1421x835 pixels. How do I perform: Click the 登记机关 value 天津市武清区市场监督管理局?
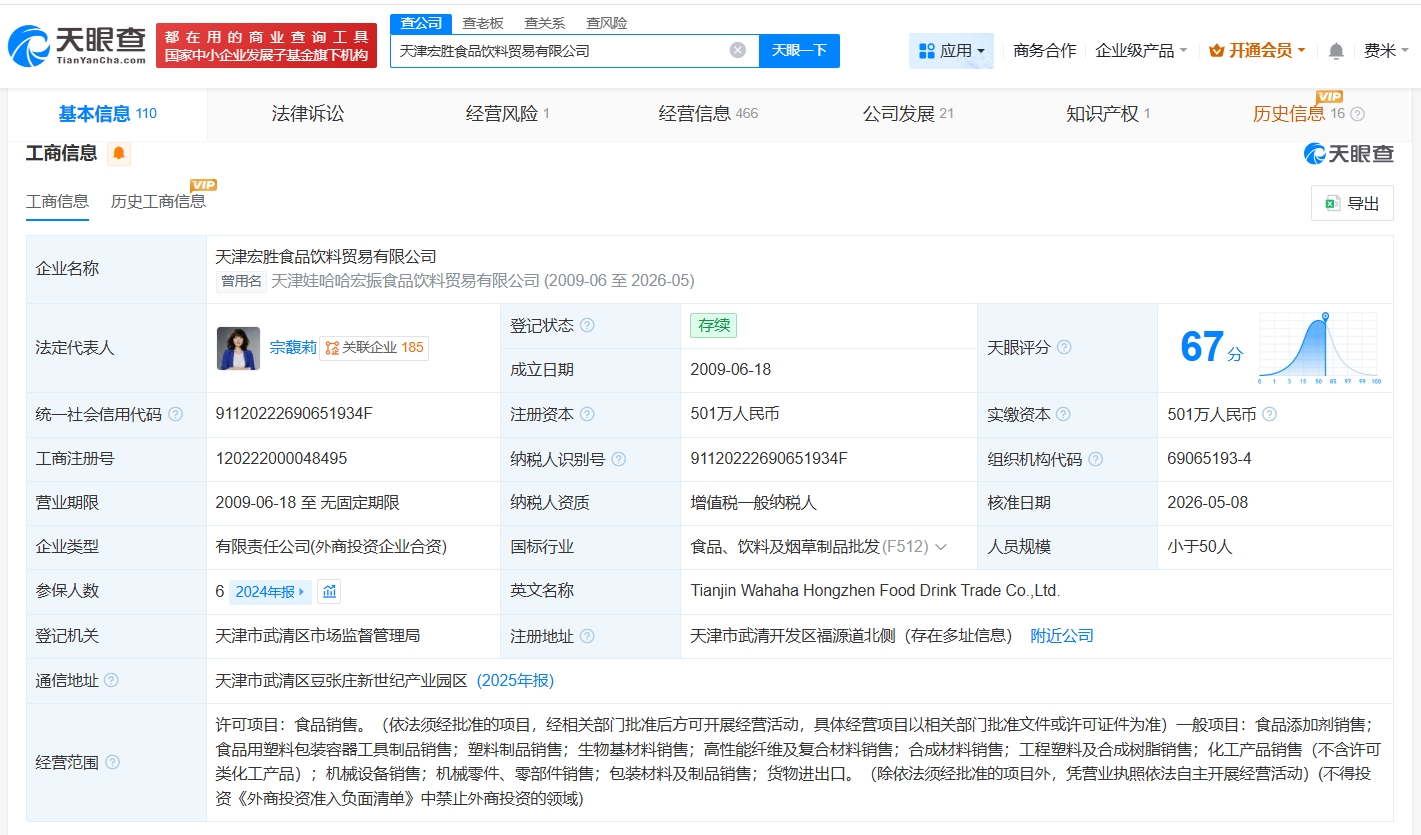[318, 636]
